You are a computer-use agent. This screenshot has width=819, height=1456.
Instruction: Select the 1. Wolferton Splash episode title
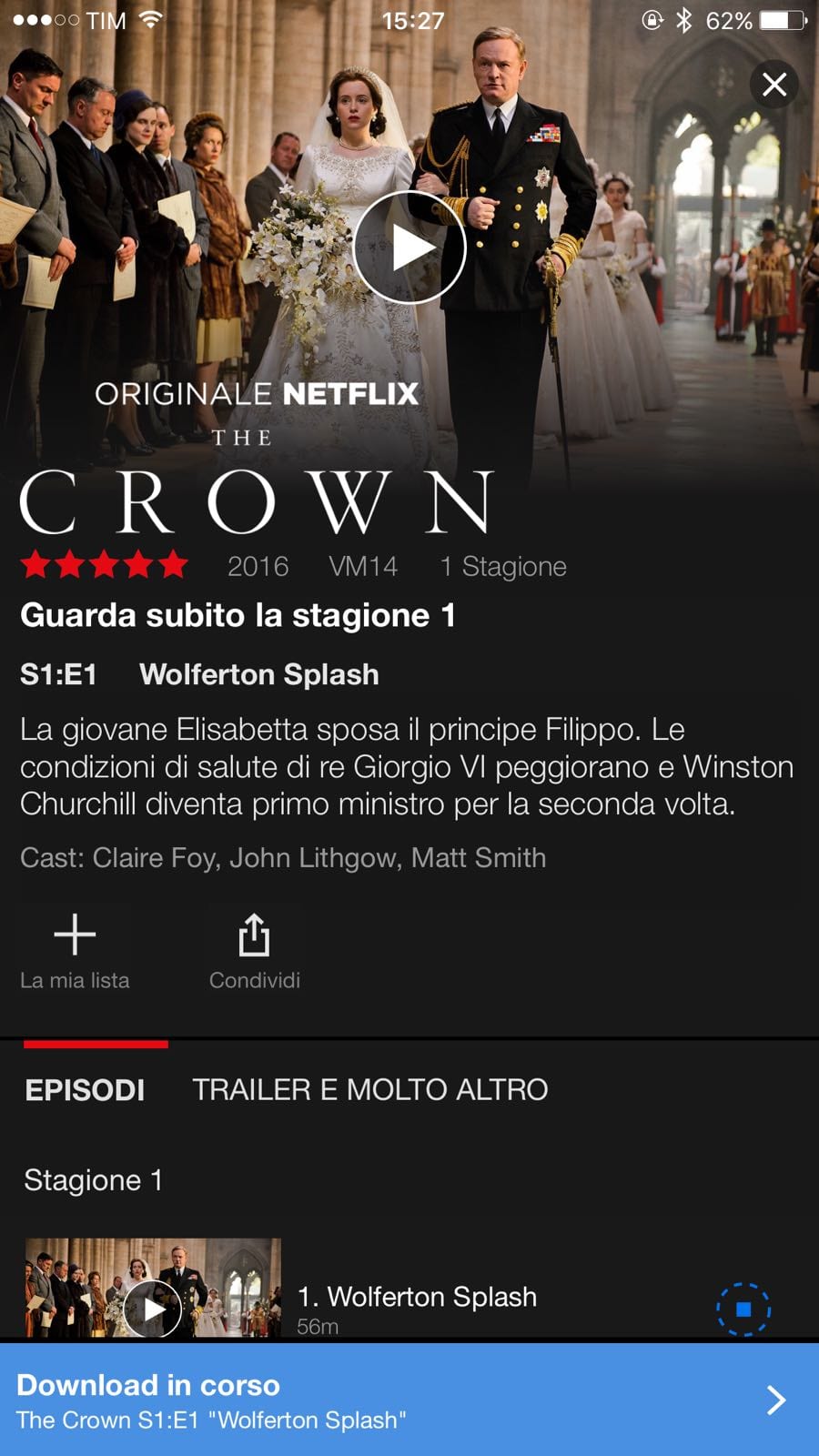[418, 1297]
